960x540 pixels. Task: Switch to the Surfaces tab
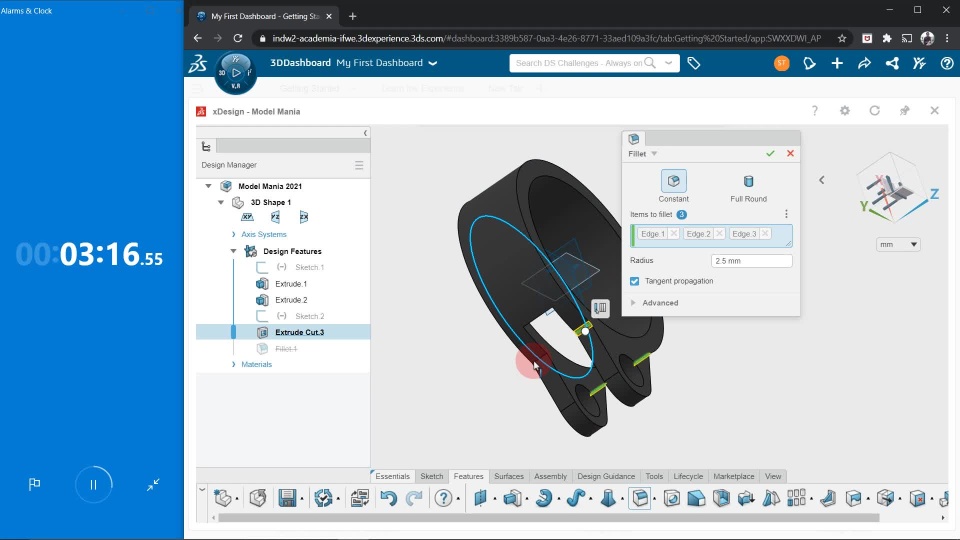[x=509, y=476]
